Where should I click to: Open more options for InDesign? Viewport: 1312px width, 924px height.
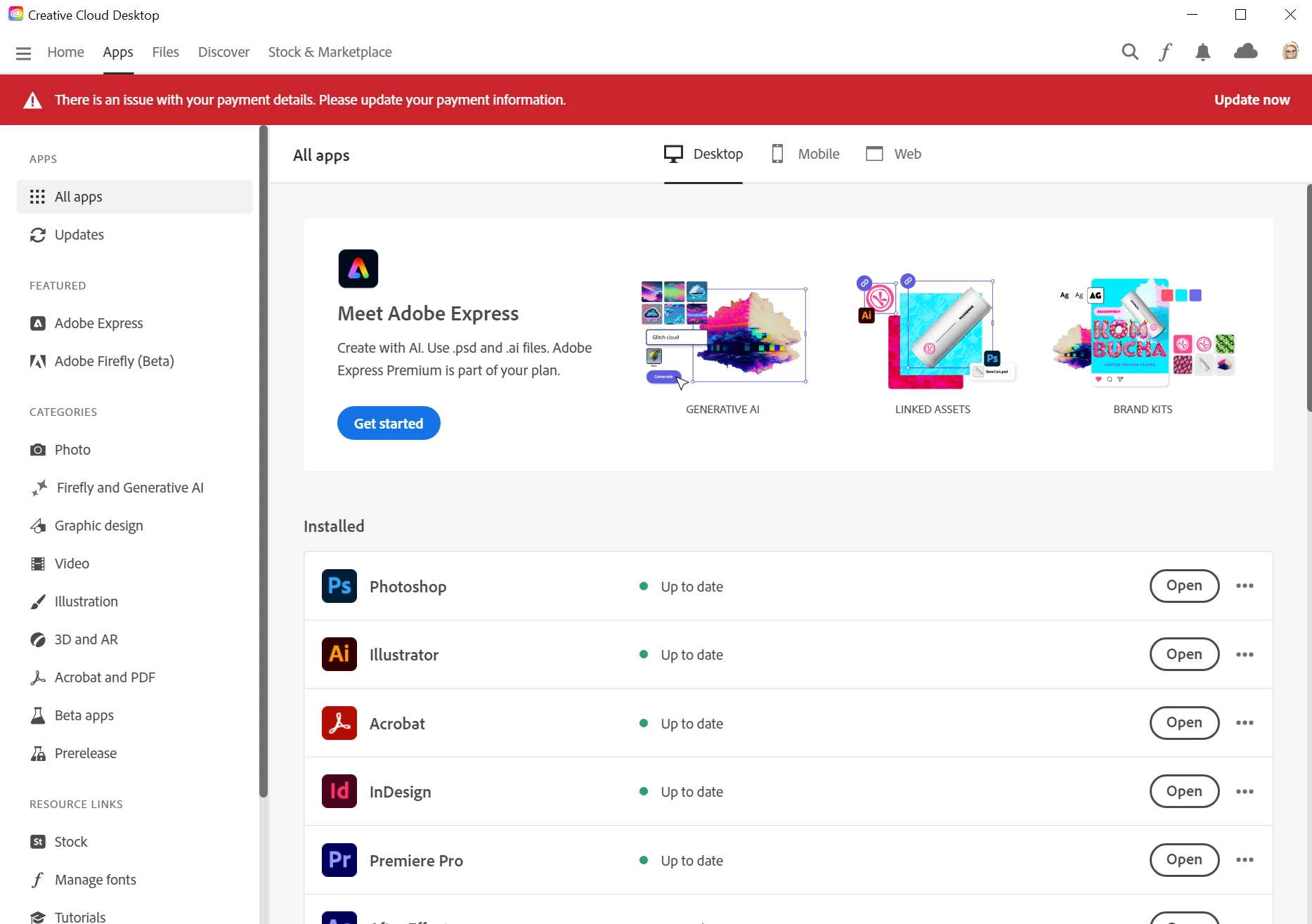click(x=1245, y=791)
